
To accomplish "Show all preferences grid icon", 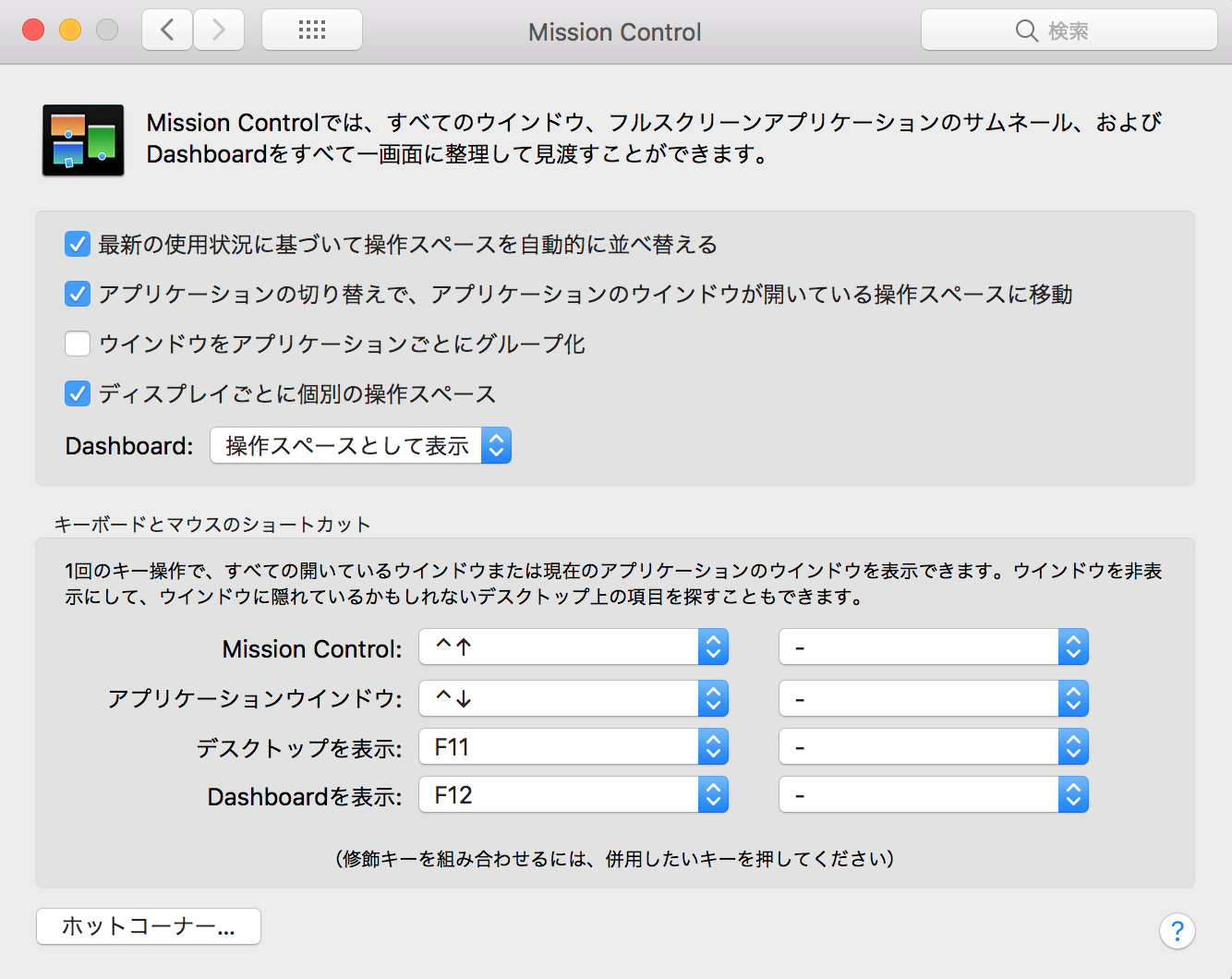I will click(312, 30).
